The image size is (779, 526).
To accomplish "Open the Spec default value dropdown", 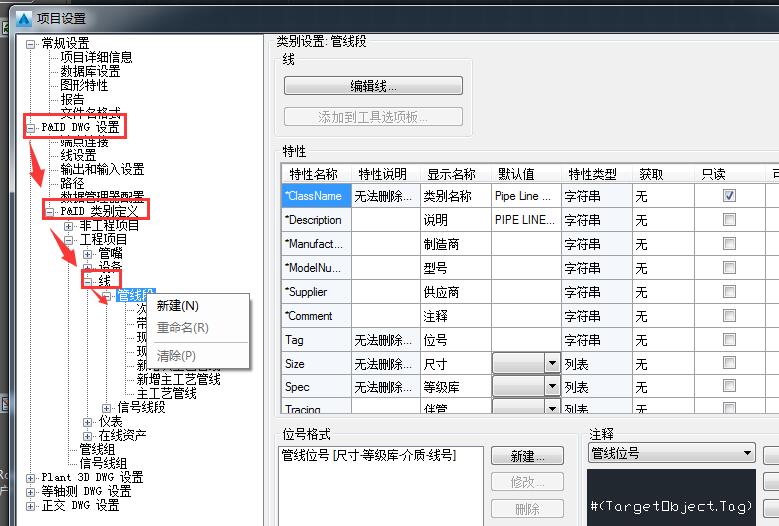I will (552, 386).
